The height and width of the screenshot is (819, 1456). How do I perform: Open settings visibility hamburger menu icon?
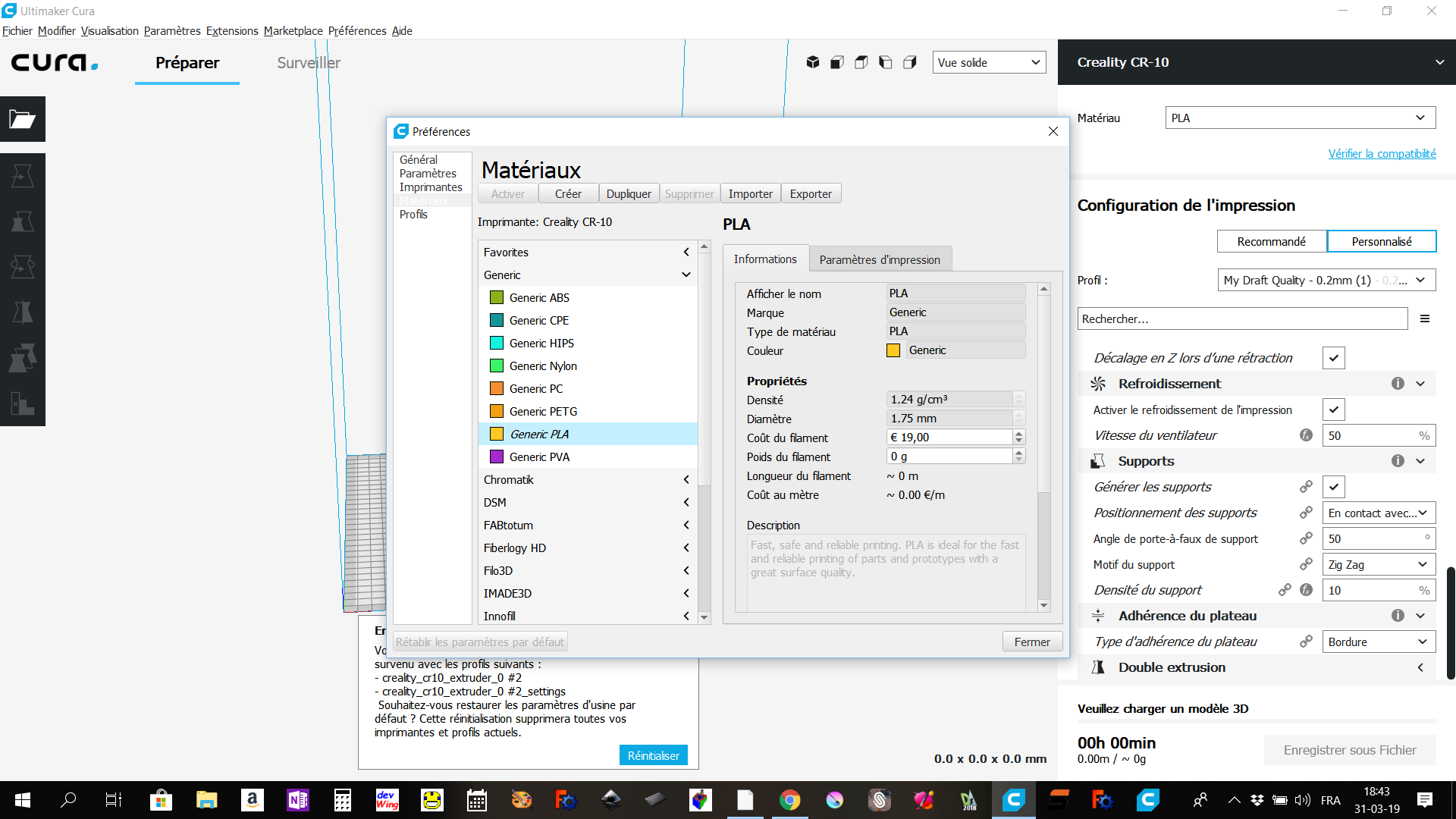point(1425,319)
